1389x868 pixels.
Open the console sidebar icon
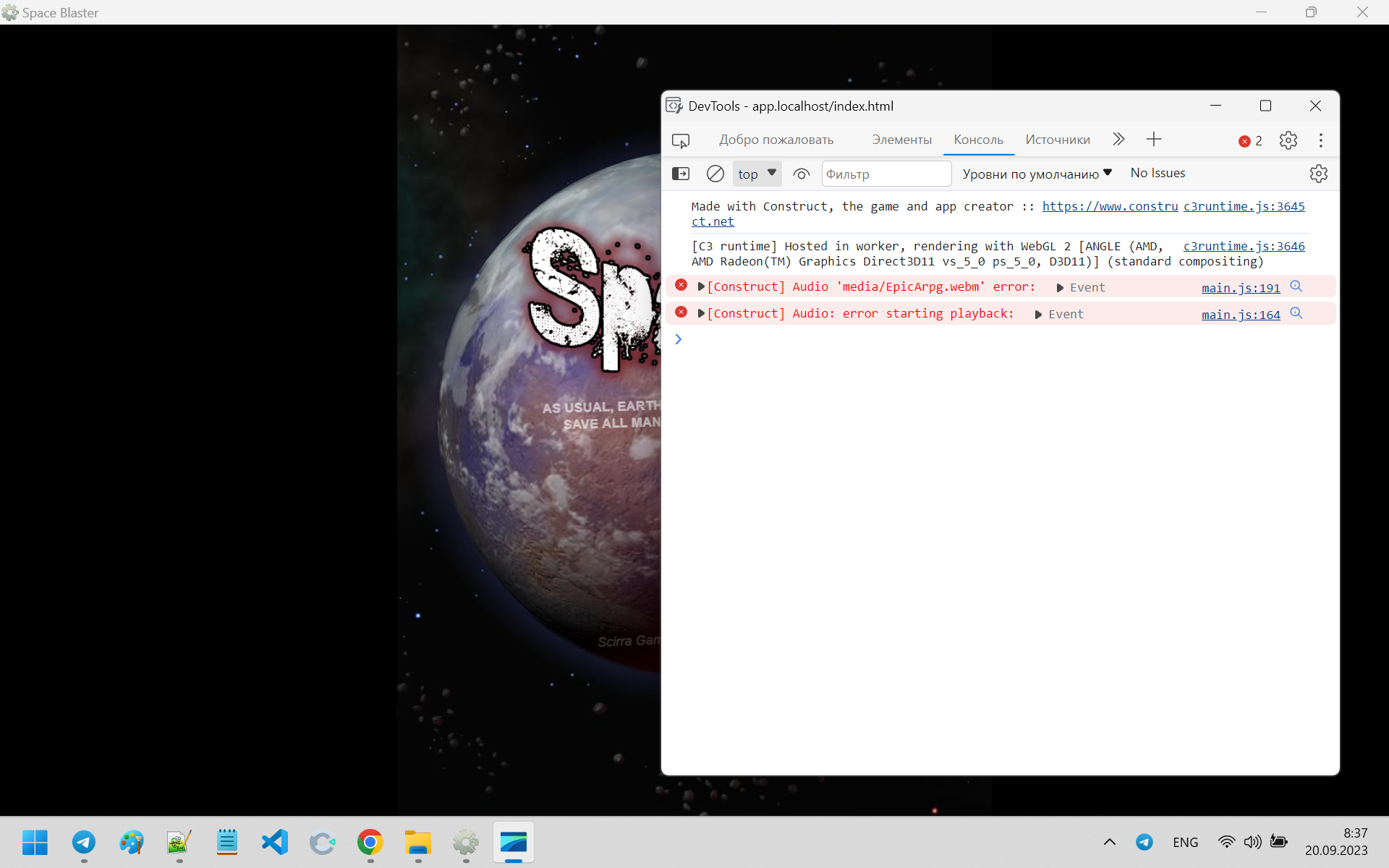tap(681, 174)
